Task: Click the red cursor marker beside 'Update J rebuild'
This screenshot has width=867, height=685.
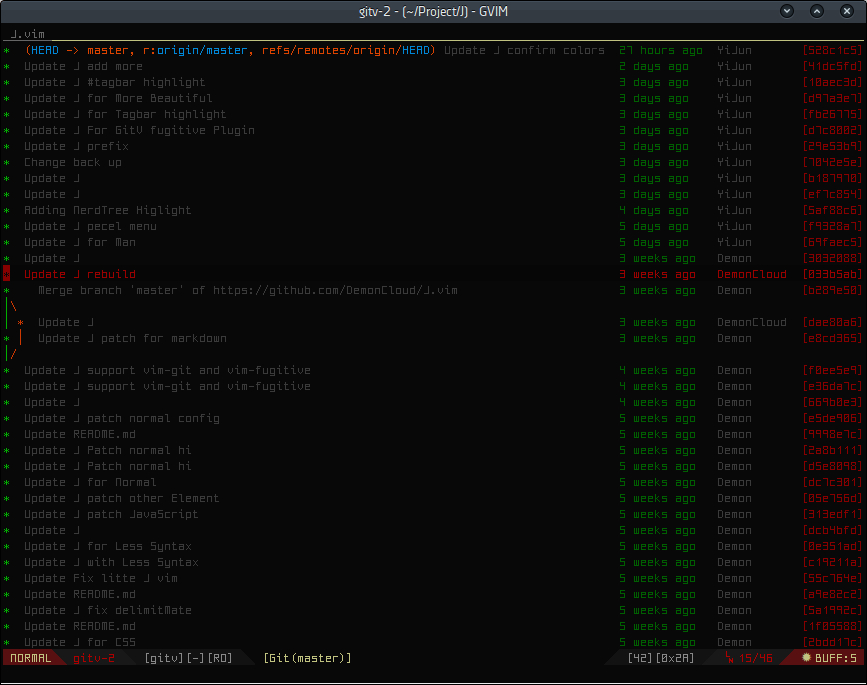Action: (x=6, y=274)
